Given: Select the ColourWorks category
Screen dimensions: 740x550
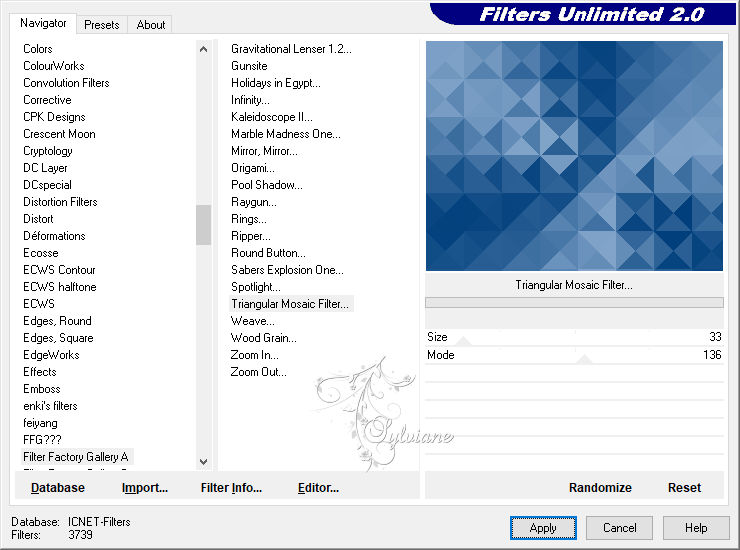Looking at the screenshot, I should [54, 66].
